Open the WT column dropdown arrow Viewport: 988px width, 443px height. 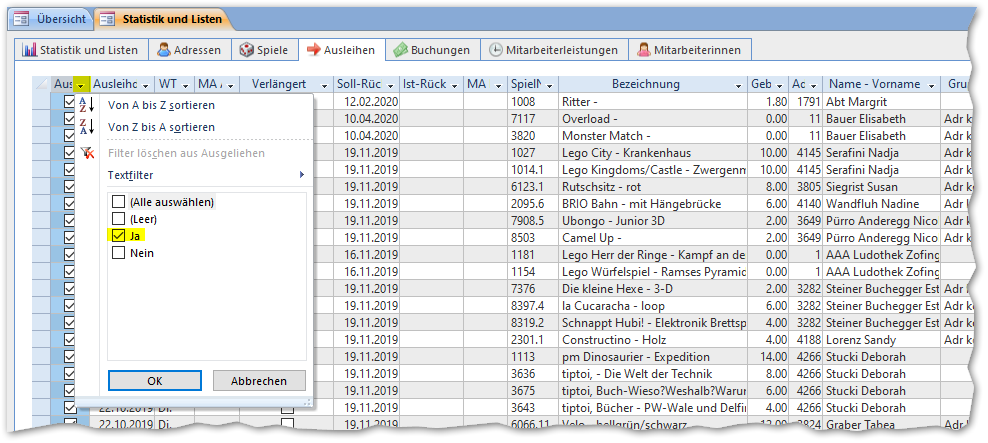click(186, 84)
